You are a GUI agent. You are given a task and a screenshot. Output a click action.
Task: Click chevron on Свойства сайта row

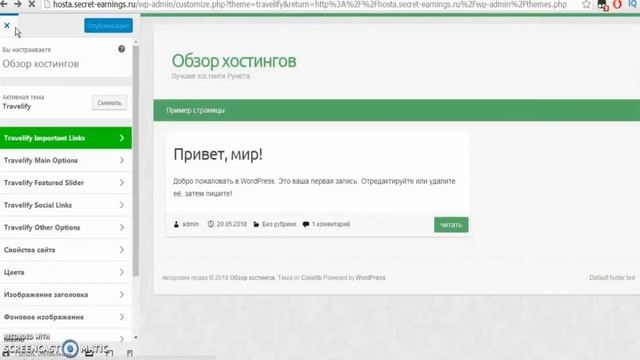[122, 250]
